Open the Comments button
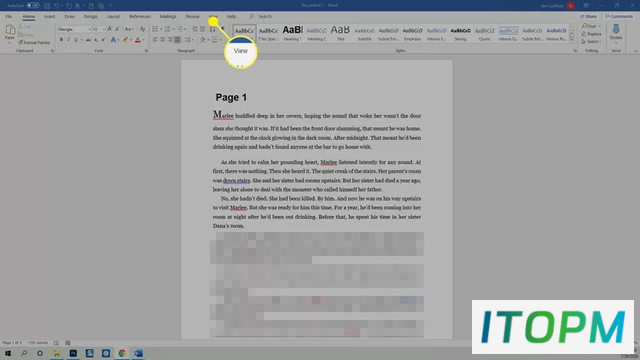640x360 pixels. pos(619,17)
